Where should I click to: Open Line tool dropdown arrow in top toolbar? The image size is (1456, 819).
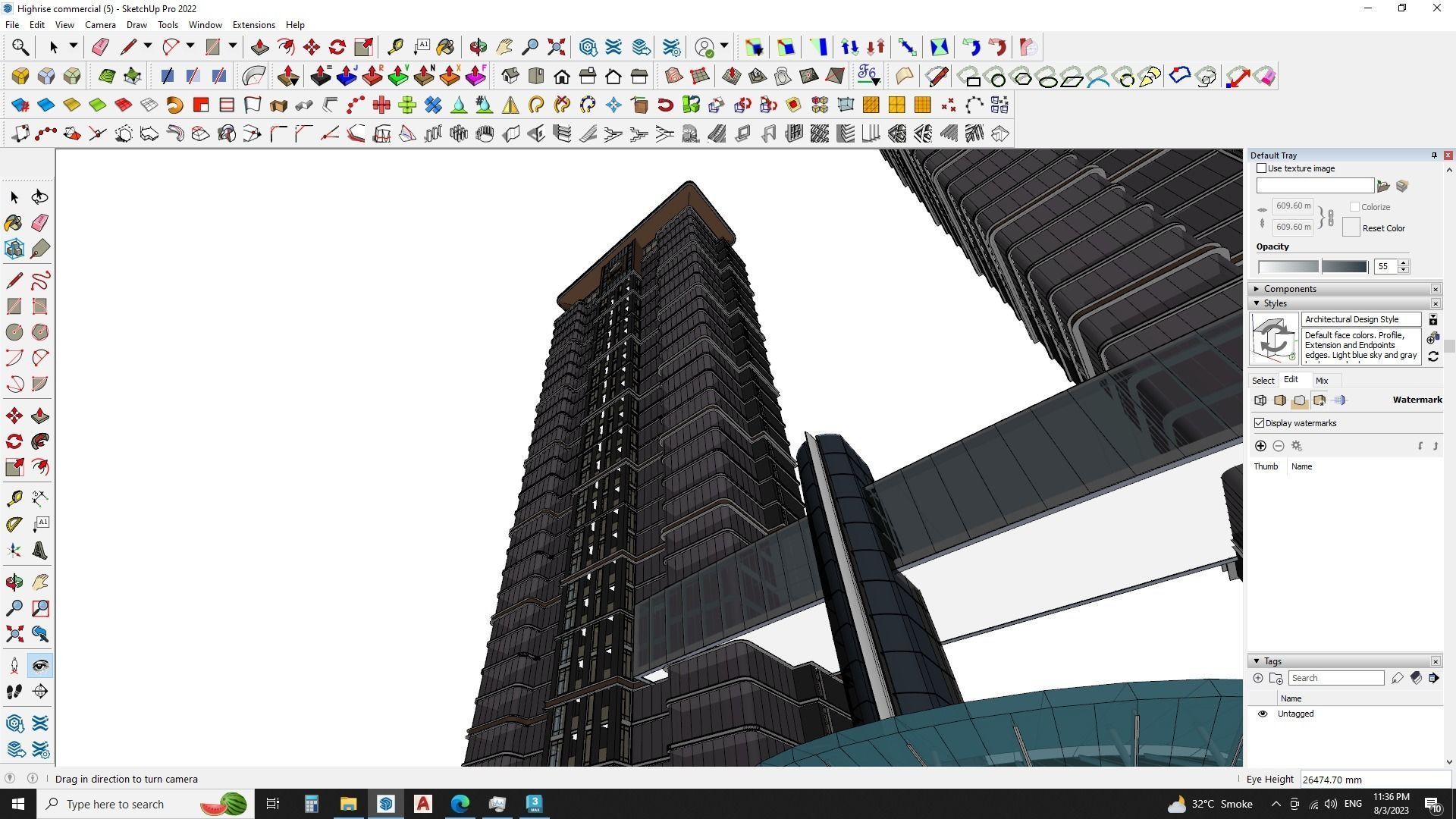tap(148, 46)
